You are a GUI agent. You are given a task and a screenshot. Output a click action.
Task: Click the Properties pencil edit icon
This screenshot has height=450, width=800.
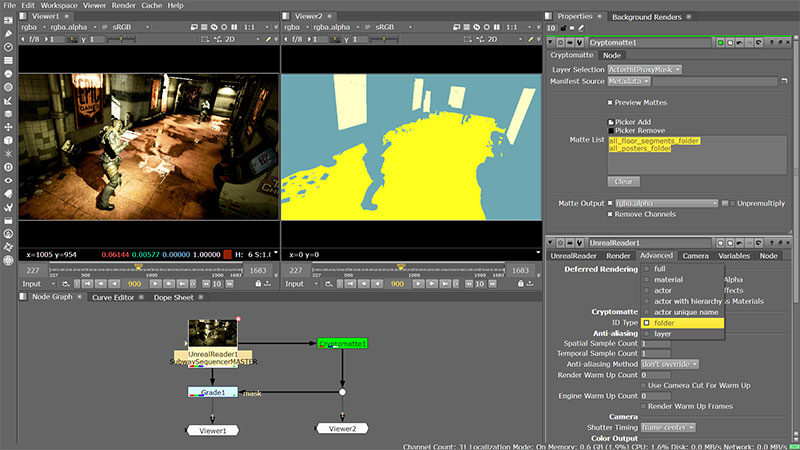point(581,28)
